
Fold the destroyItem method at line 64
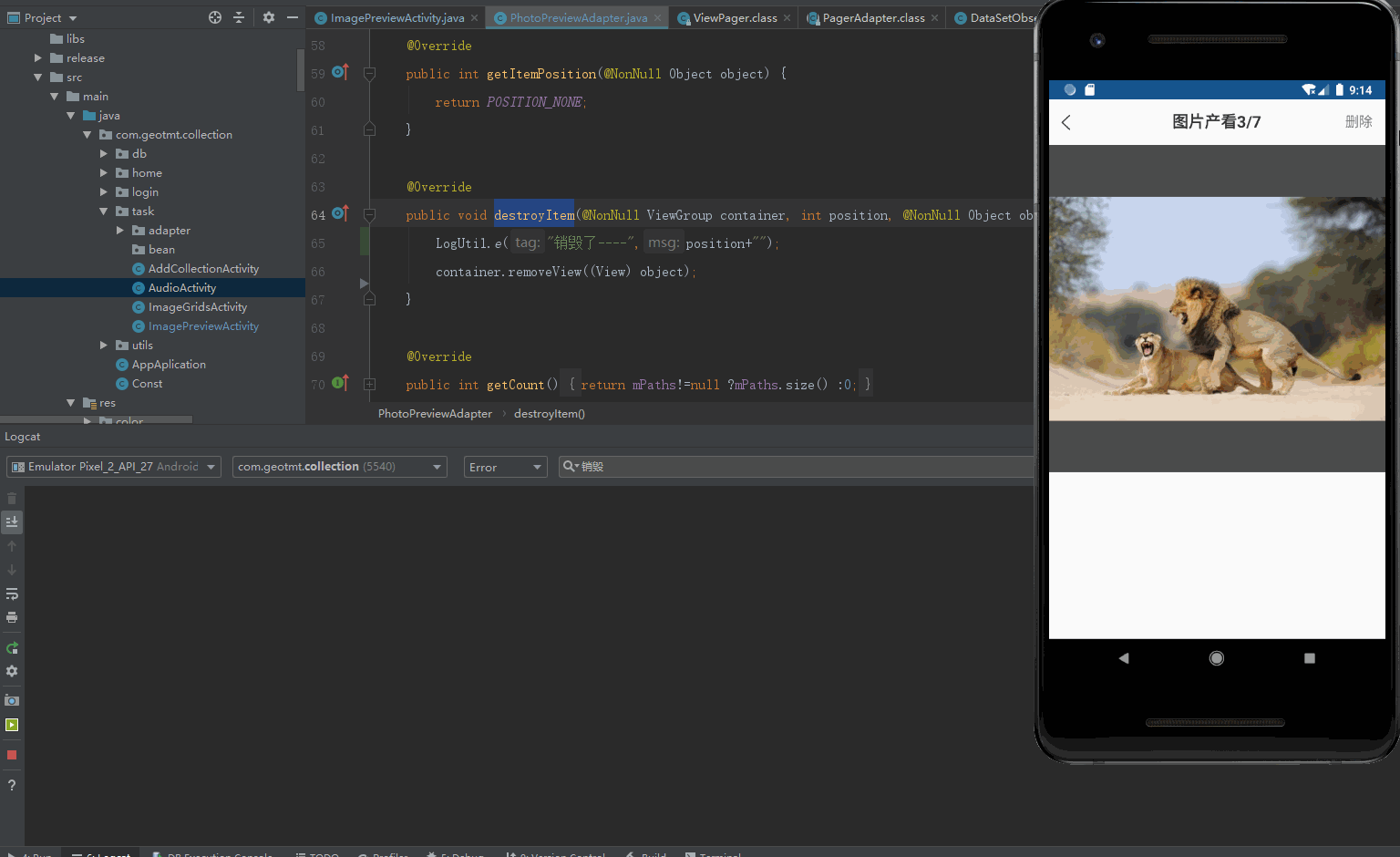click(369, 215)
